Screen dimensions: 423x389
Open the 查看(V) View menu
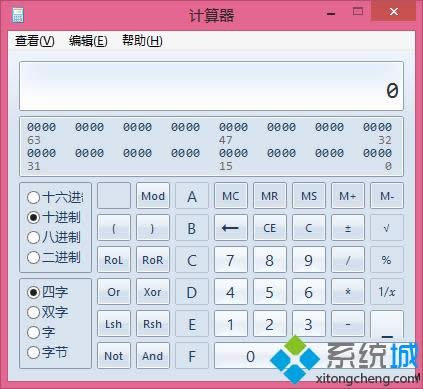(x=35, y=41)
